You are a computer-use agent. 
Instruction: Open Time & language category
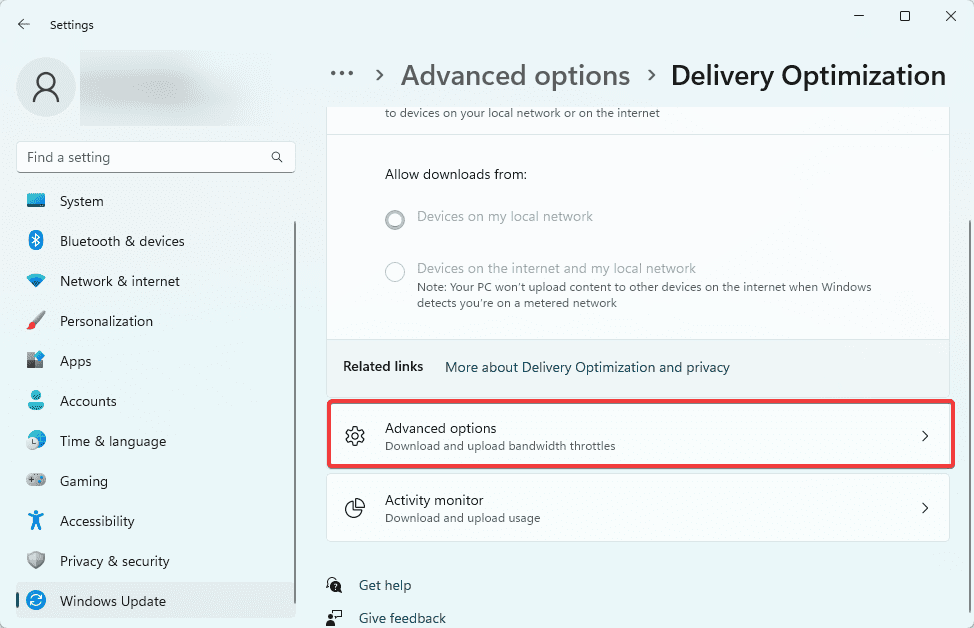(x=155, y=440)
